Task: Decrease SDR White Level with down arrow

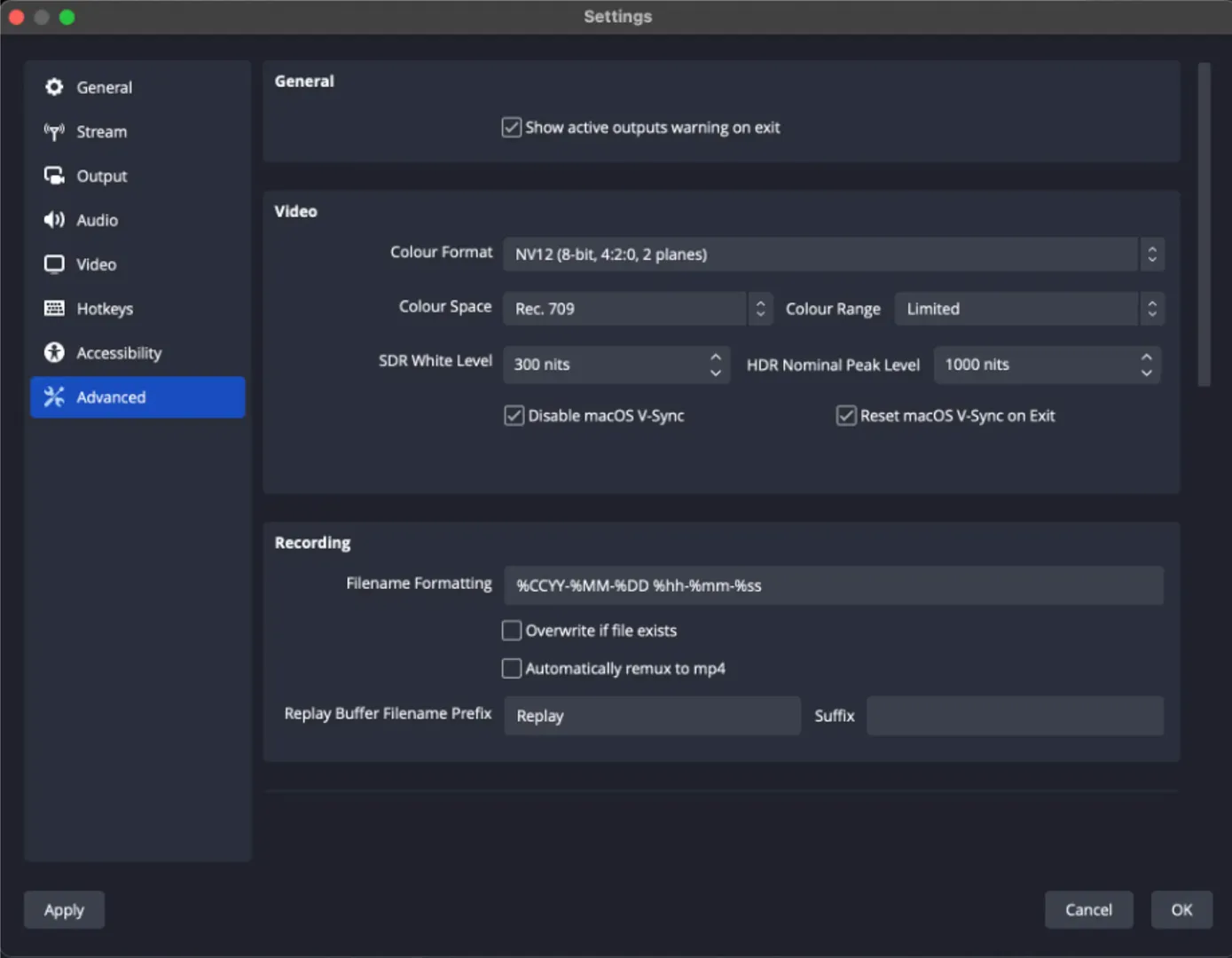Action: (716, 373)
